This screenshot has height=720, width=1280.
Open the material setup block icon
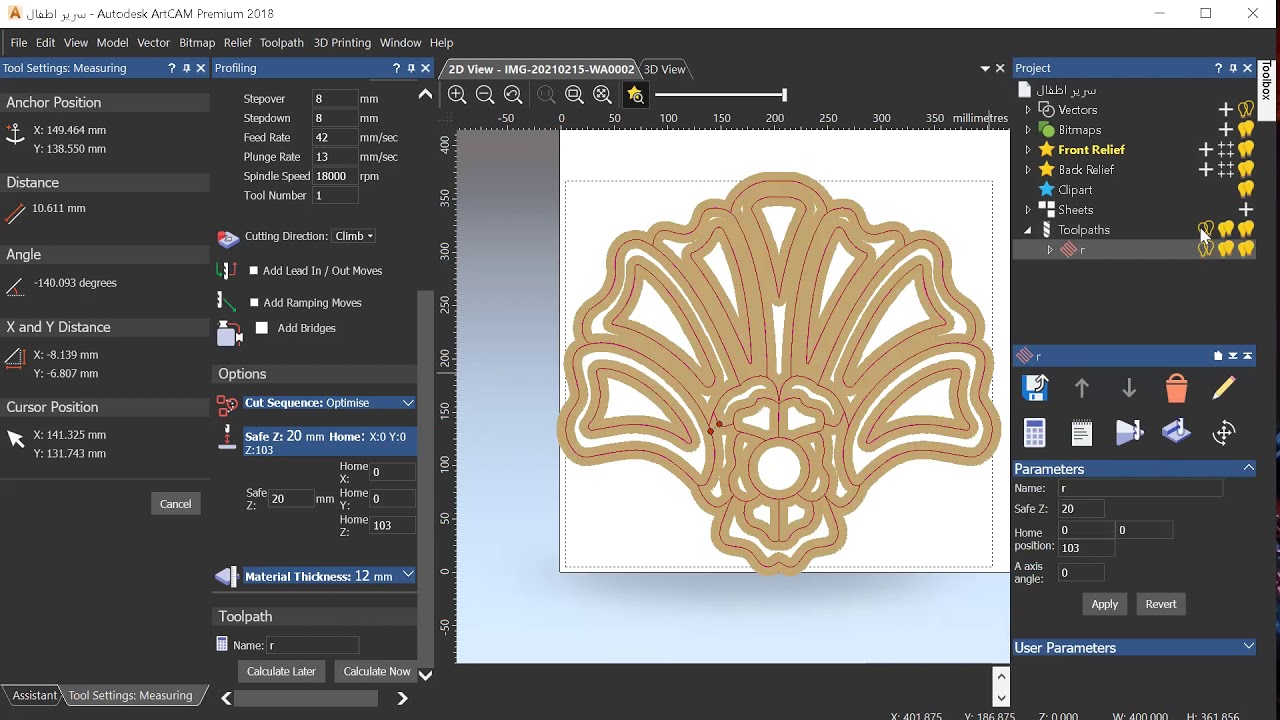[1177, 432]
